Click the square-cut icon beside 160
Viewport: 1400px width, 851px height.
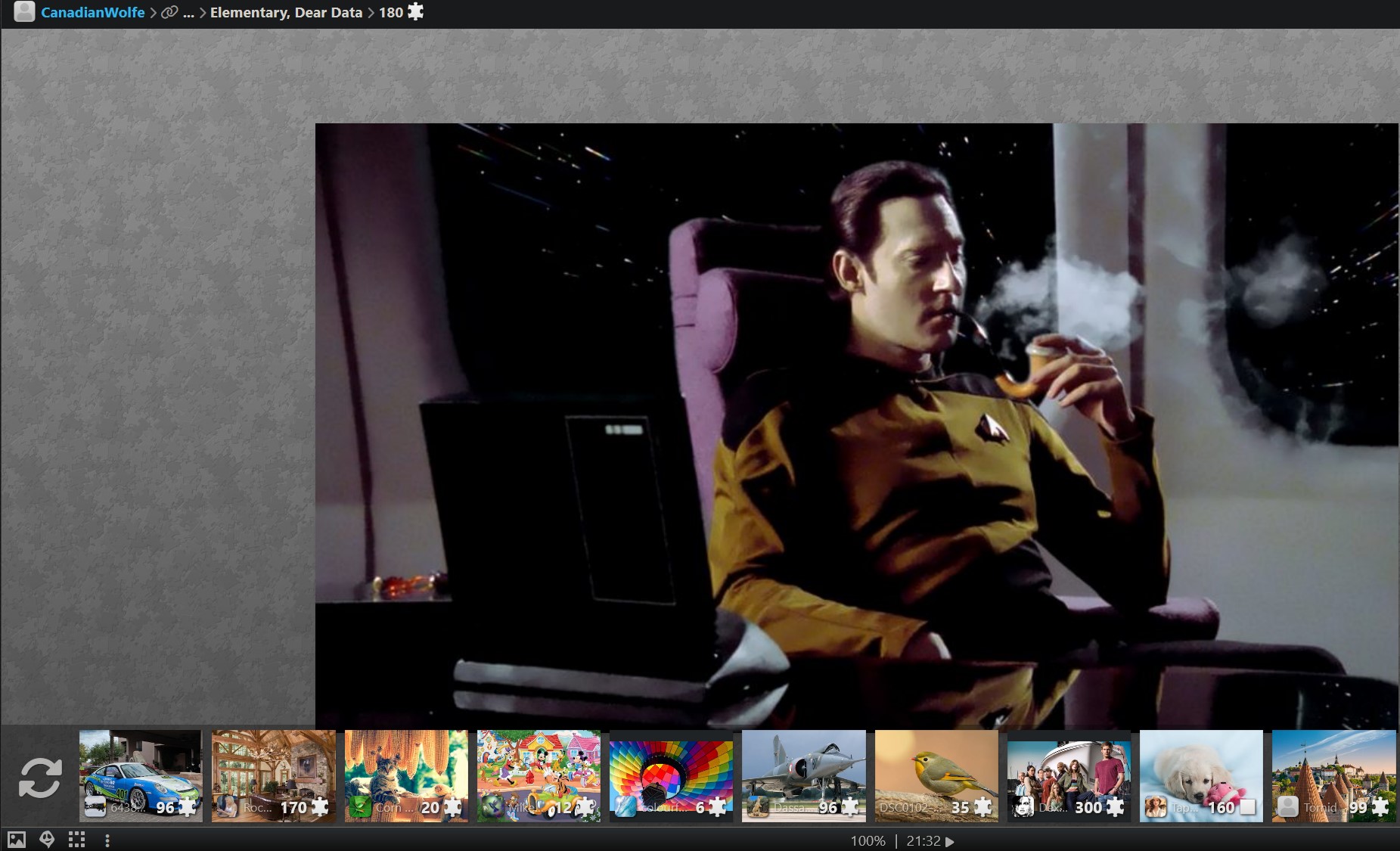1248,807
